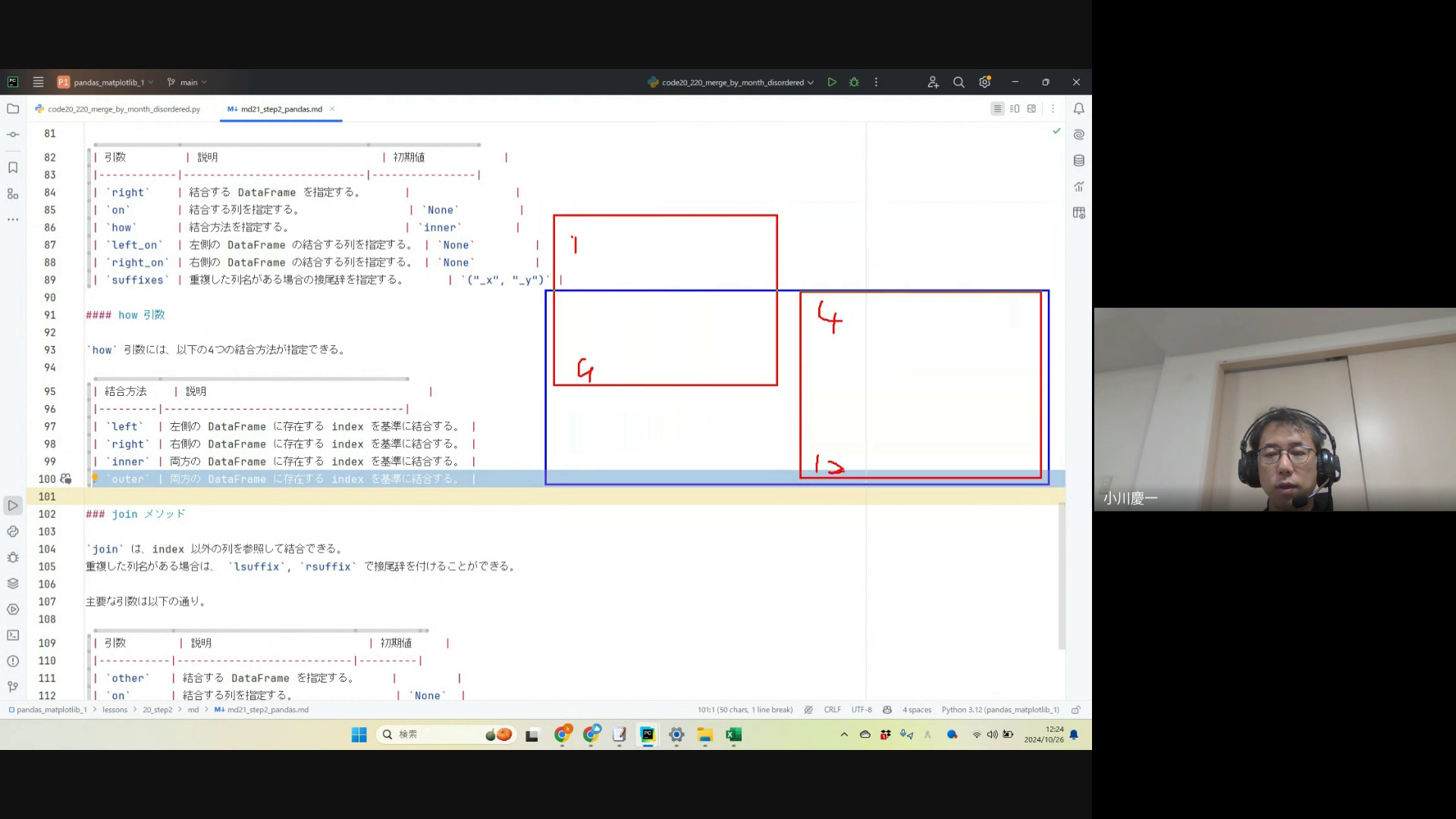Open the Bookmarks tool window
This screenshot has width=1456, height=819.
coord(13,168)
